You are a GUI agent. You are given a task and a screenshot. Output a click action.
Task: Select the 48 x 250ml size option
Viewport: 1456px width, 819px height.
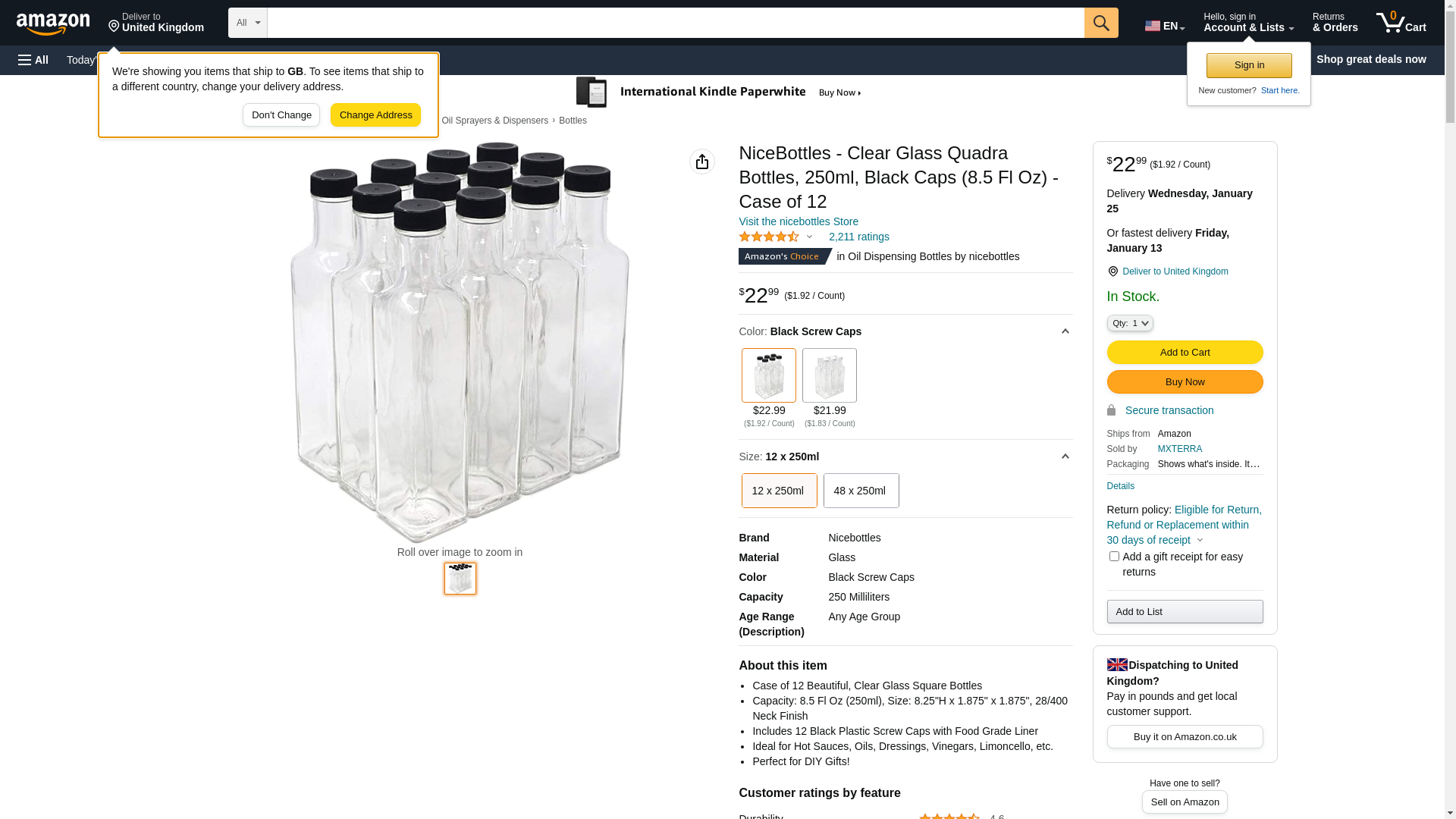(861, 491)
